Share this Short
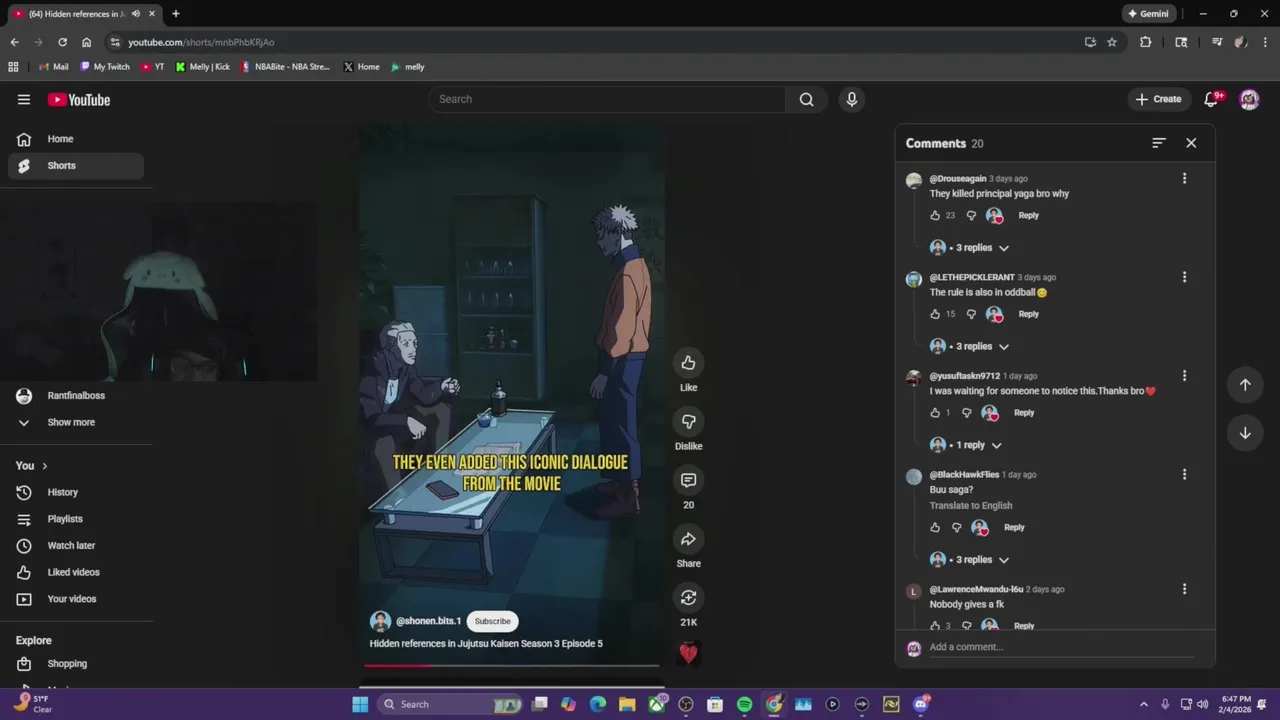 tap(688, 539)
